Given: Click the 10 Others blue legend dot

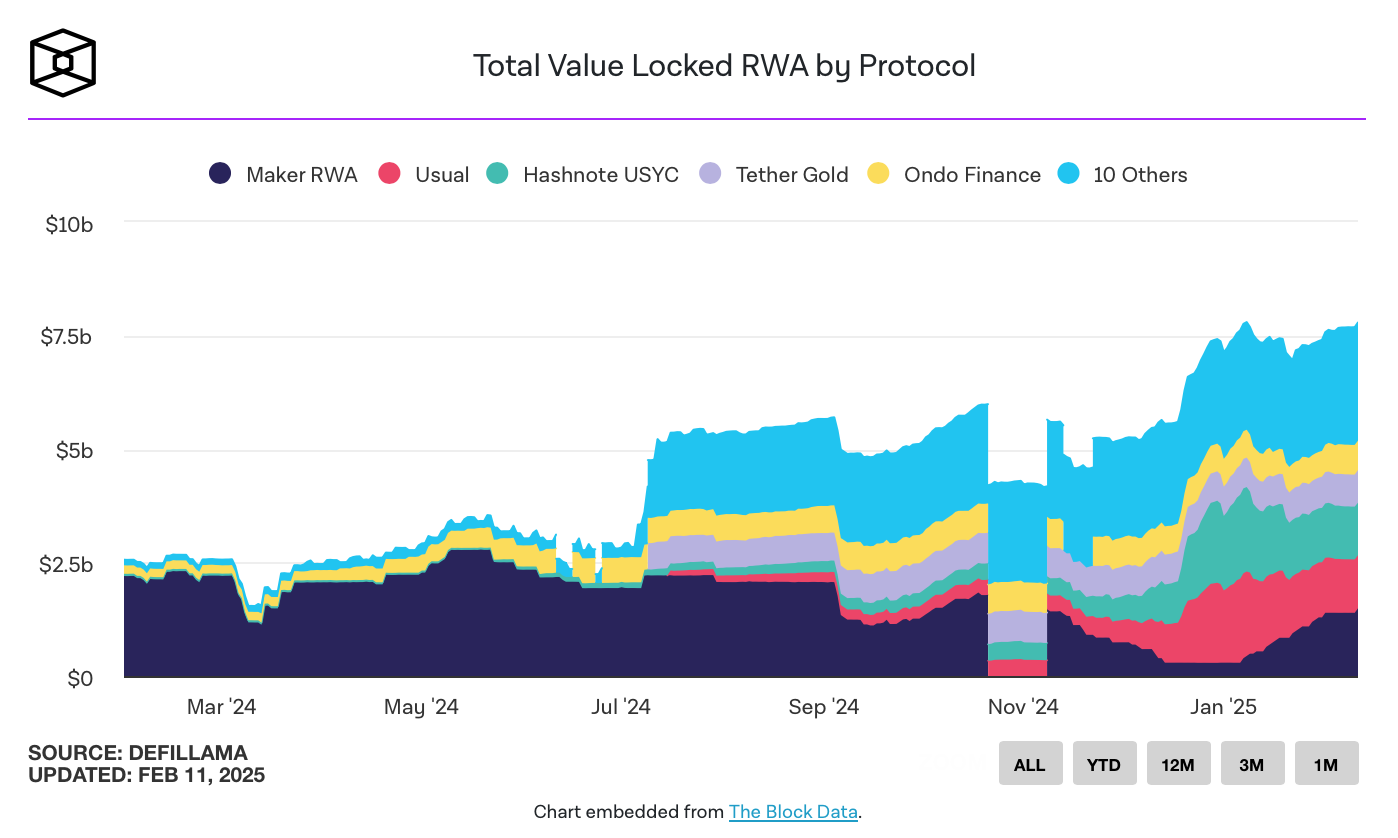Looking at the screenshot, I should (1068, 174).
